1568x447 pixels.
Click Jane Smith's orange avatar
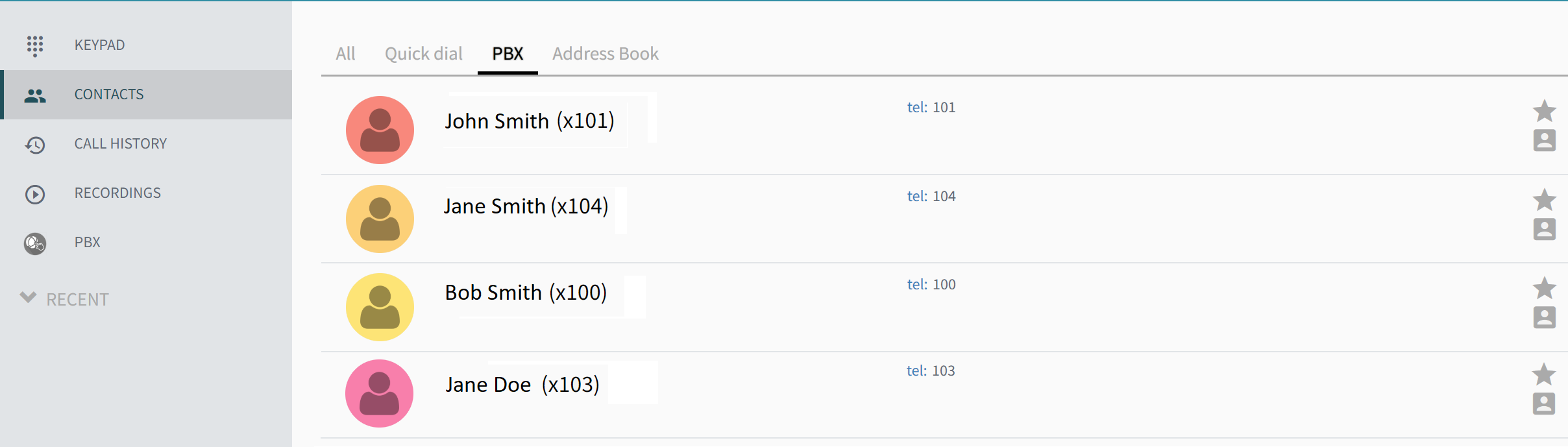380,219
